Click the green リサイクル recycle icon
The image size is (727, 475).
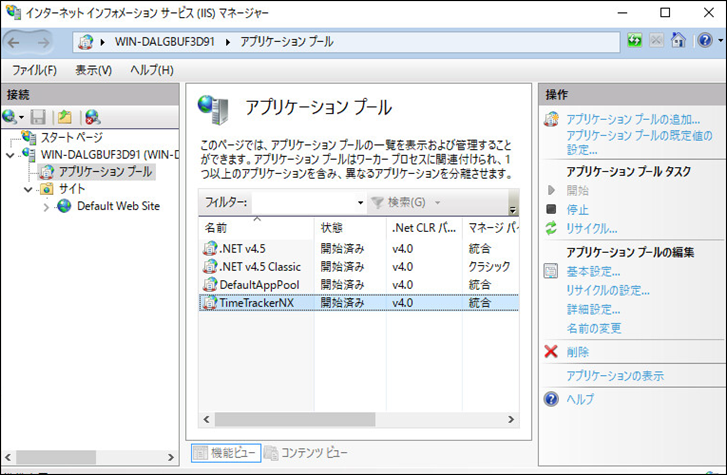(x=551, y=228)
